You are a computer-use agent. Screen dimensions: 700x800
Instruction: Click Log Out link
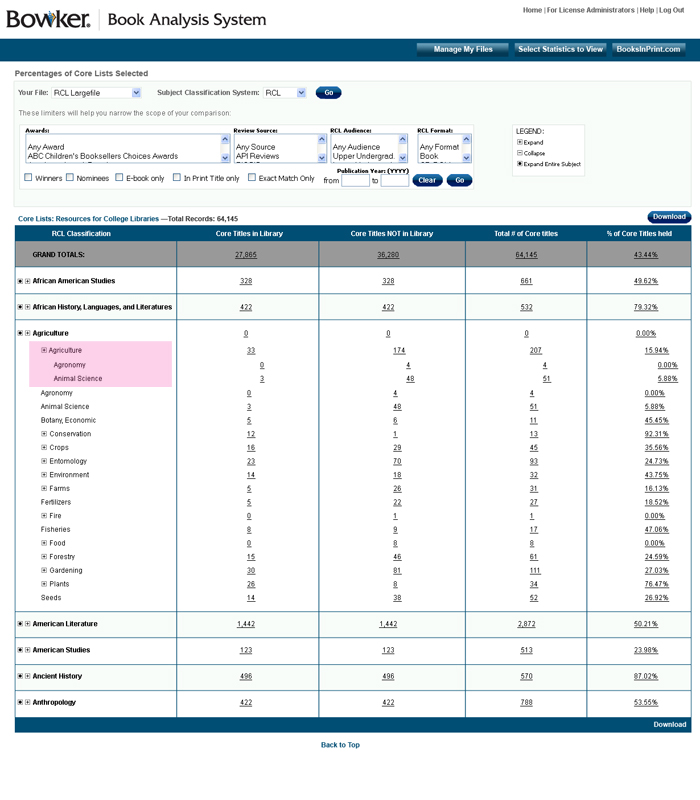click(671, 10)
